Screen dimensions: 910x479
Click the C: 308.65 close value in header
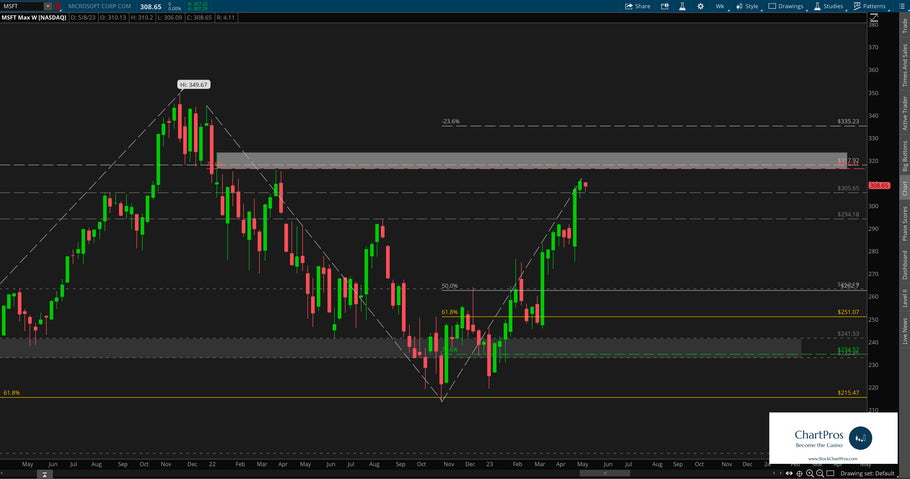pos(199,17)
